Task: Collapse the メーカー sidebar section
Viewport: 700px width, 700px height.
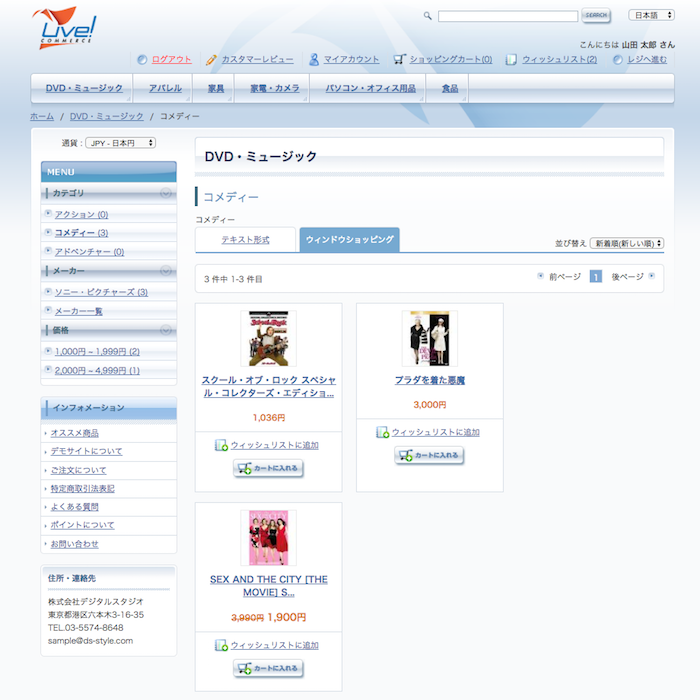Action: point(166,271)
